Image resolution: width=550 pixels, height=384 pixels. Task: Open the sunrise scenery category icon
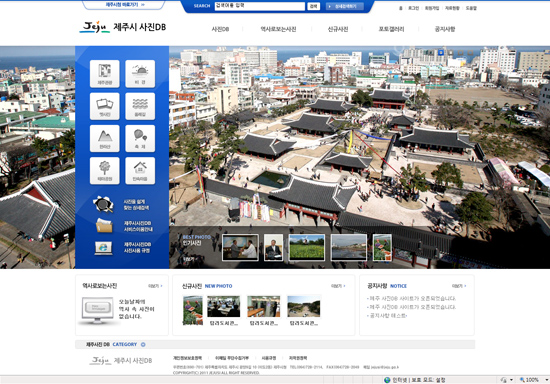coord(140,73)
